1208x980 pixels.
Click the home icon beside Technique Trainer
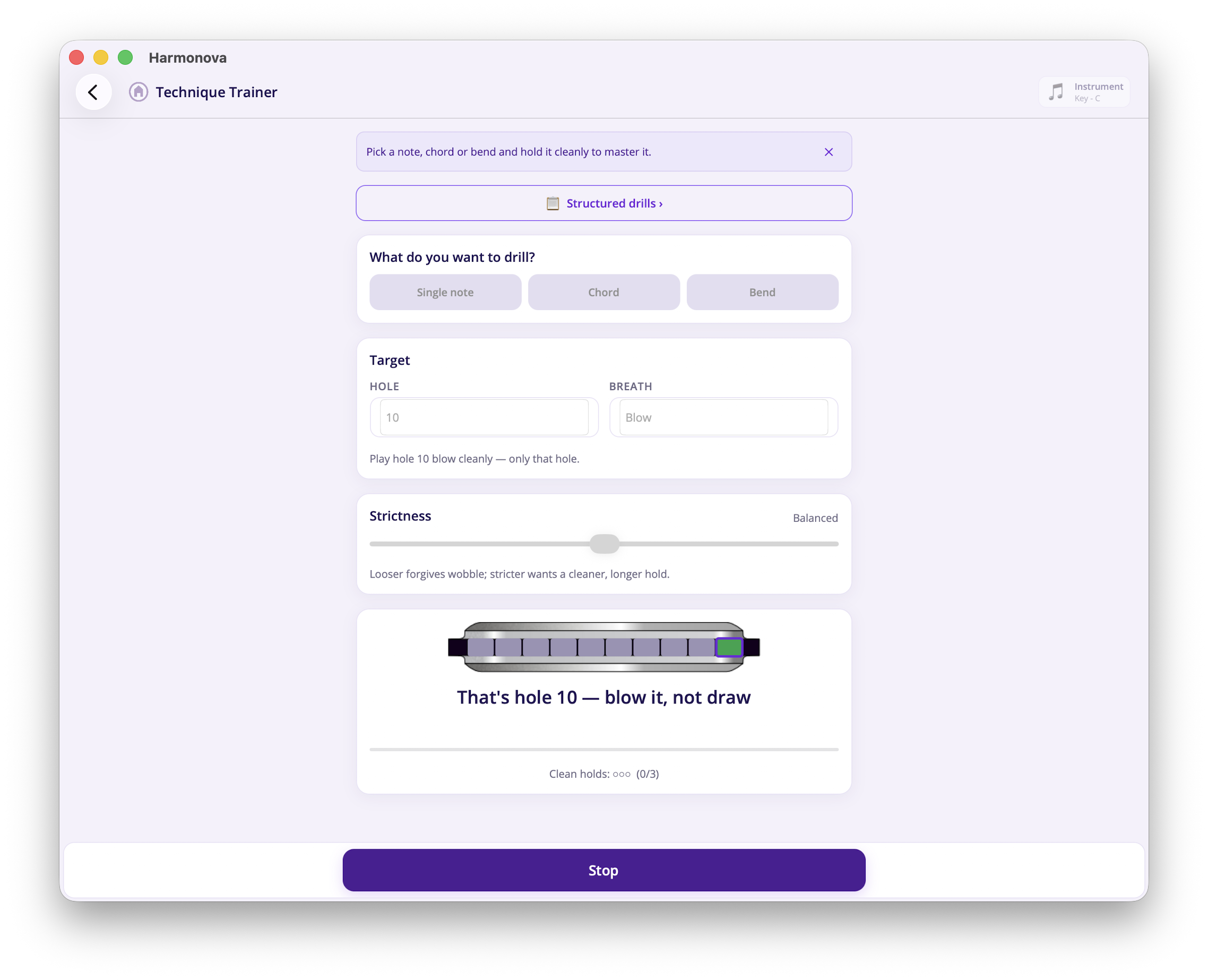click(139, 92)
